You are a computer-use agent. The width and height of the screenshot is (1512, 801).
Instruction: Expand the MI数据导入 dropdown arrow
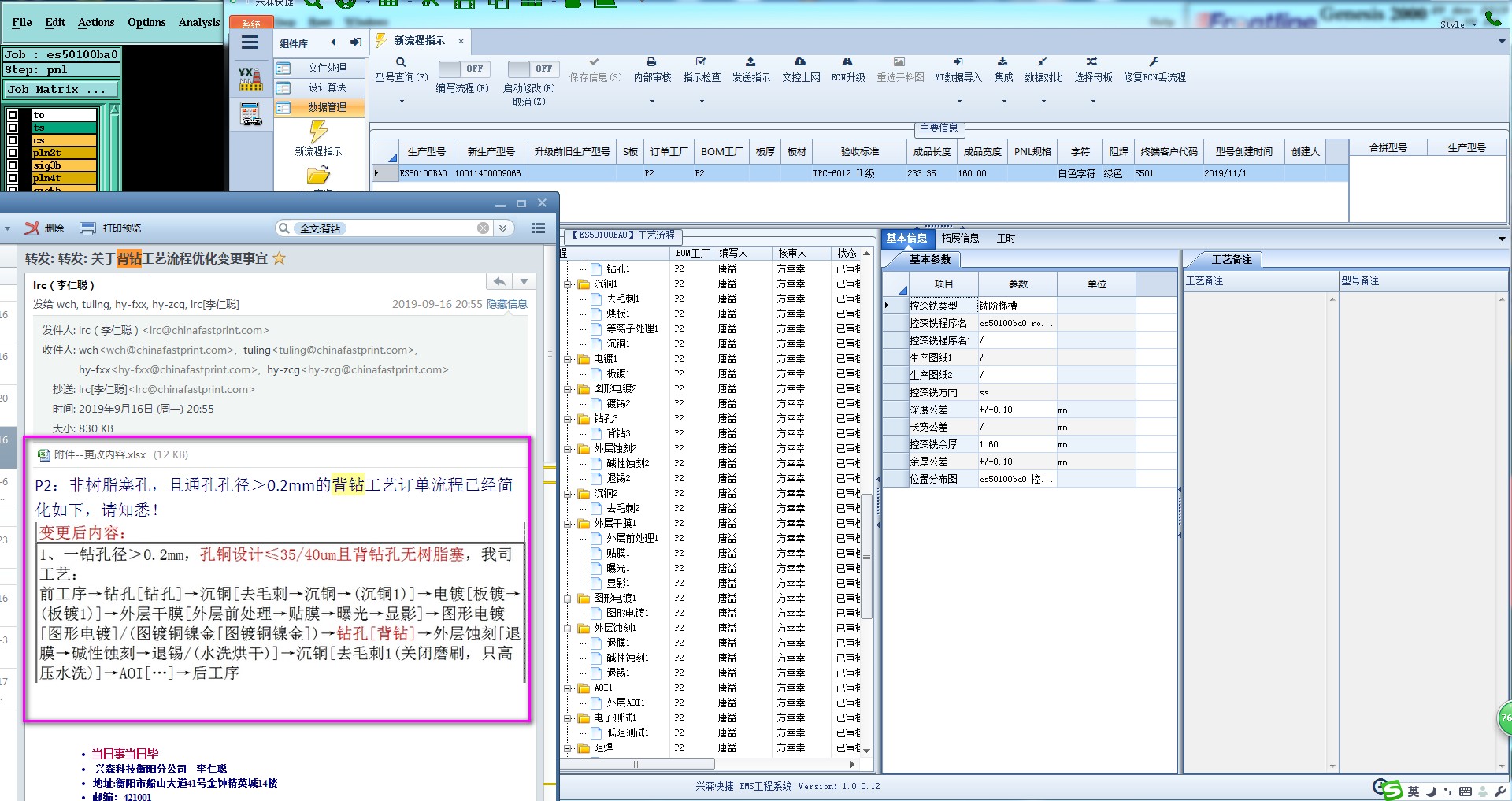958,101
